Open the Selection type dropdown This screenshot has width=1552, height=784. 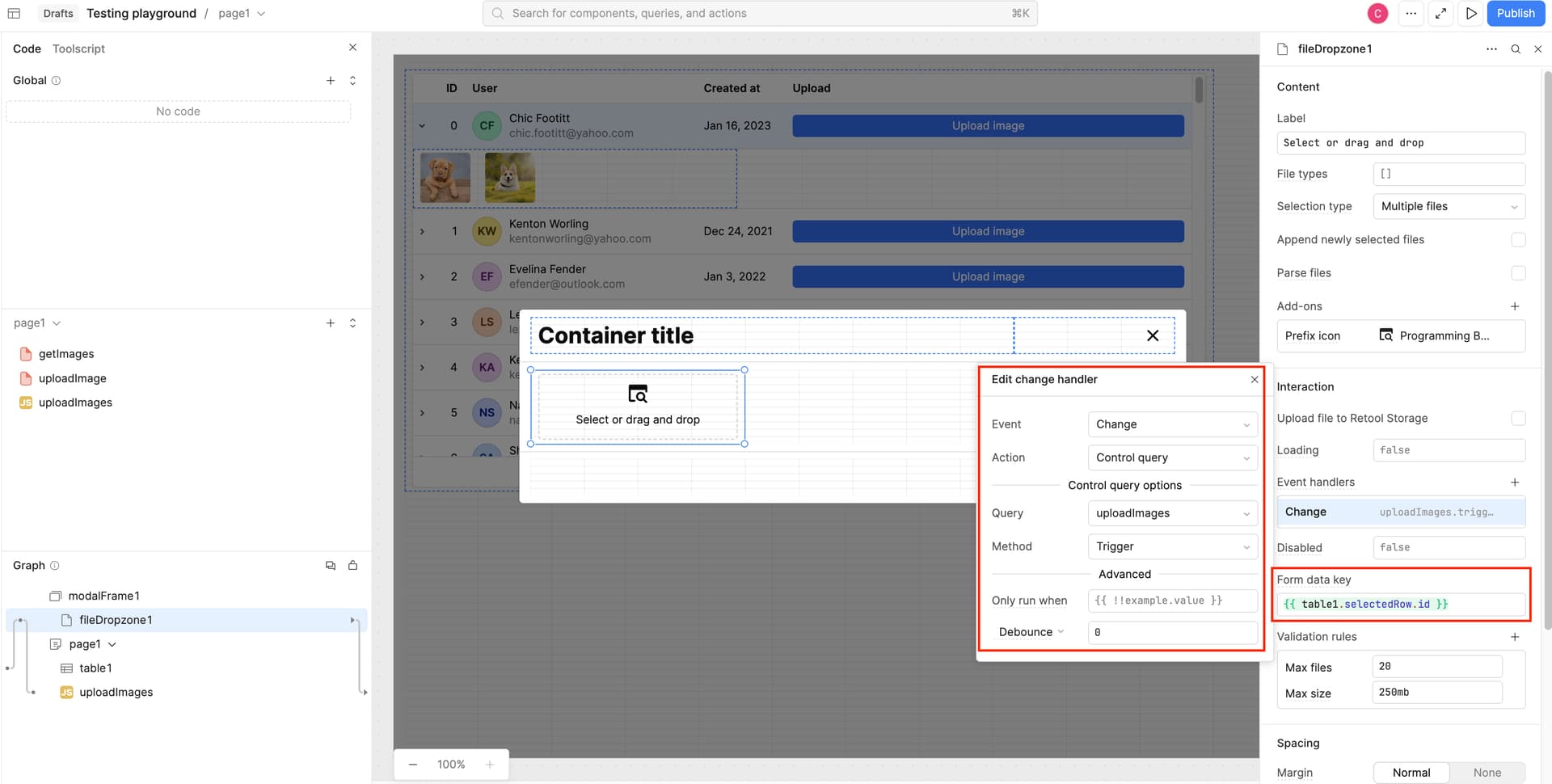tap(1449, 207)
